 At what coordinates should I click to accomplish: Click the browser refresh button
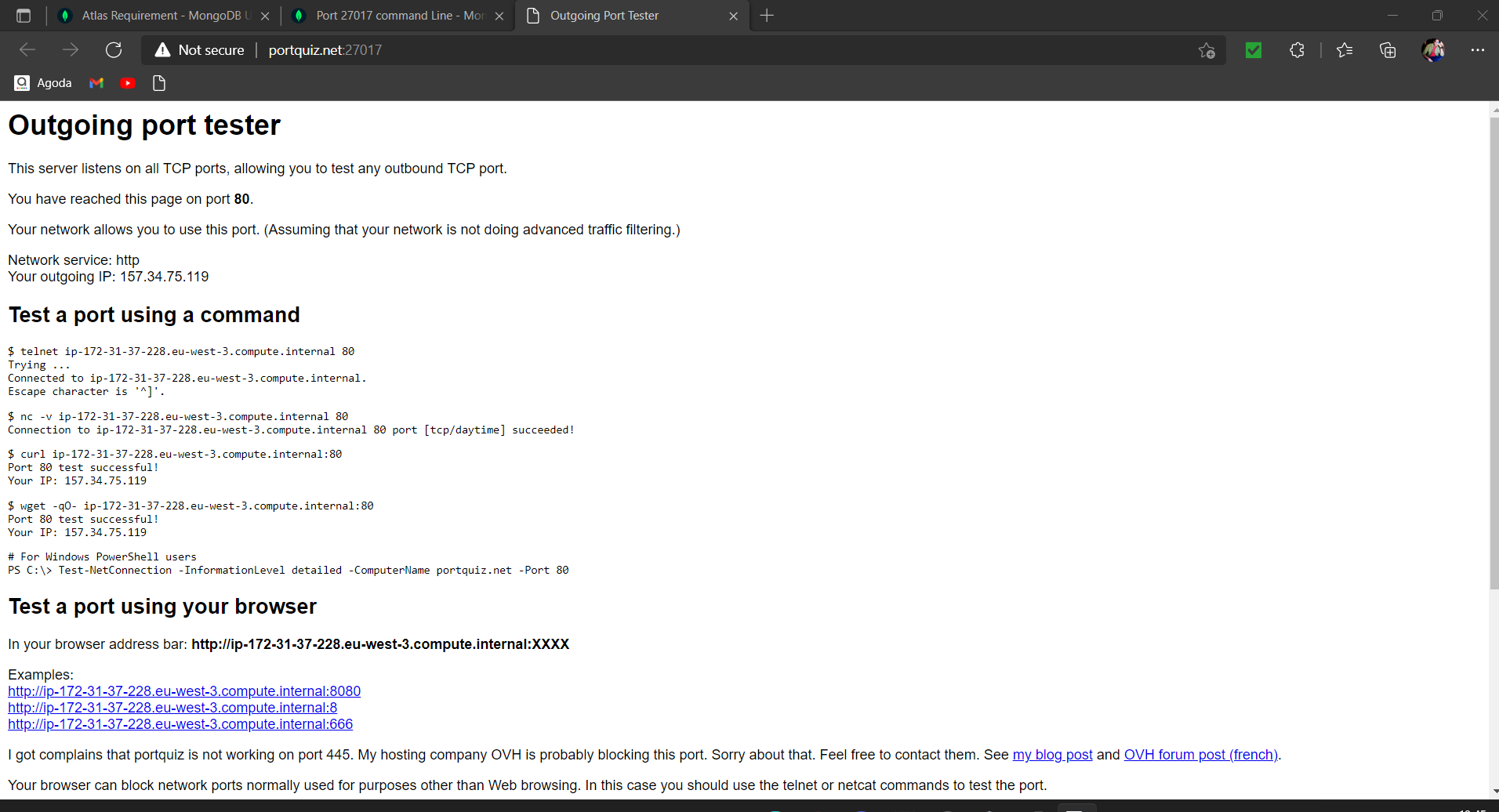click(x=114, y=50)
